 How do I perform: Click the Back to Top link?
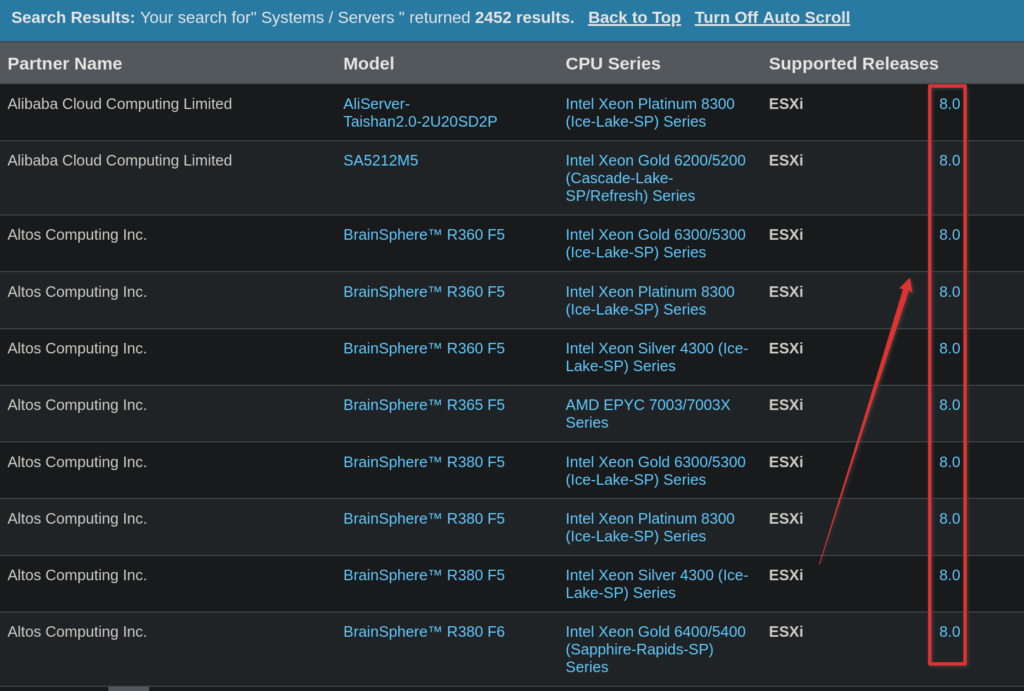tap(634, 18)
